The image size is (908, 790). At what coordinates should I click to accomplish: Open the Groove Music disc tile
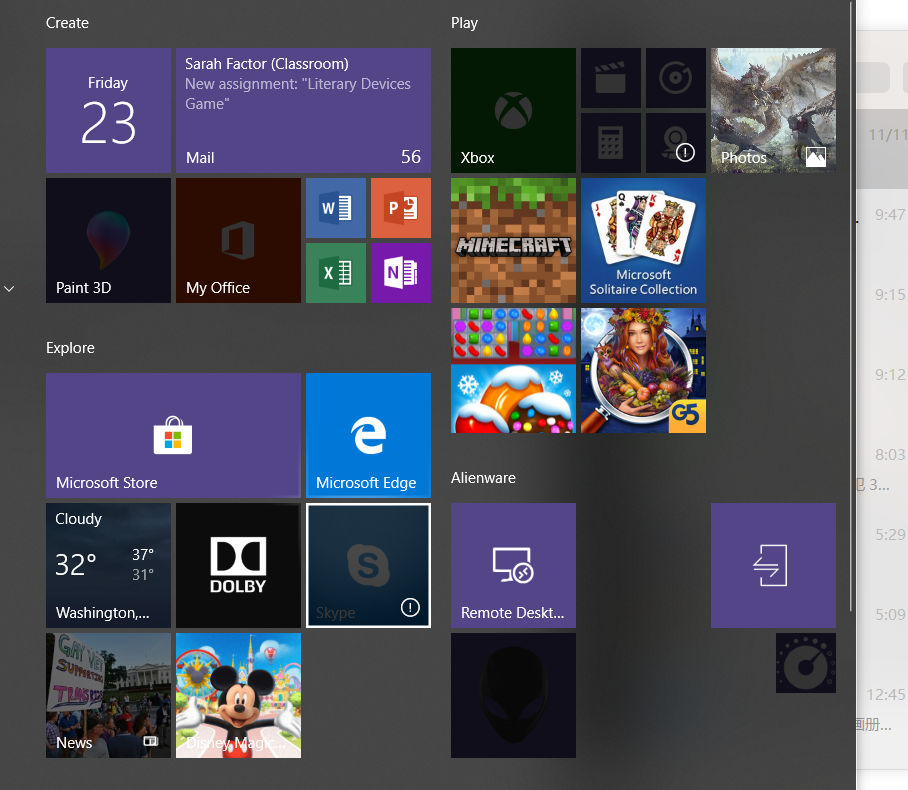tap(676, 78)
